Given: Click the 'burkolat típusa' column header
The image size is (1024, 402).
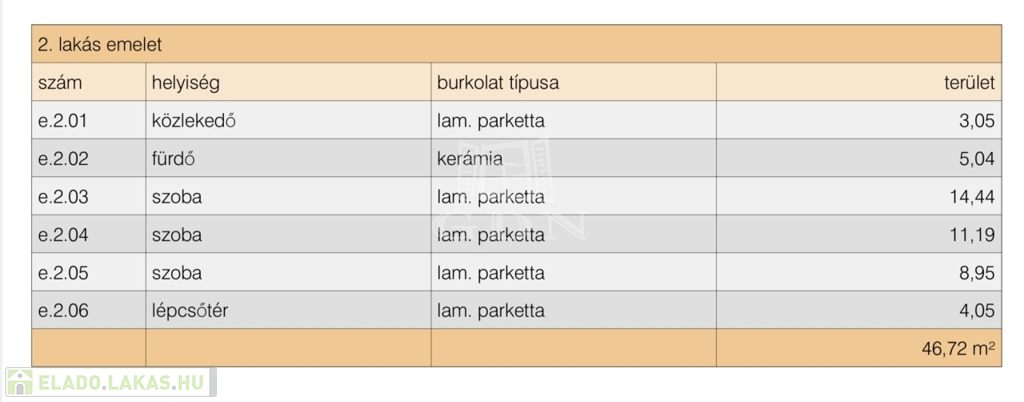Looking at the screenshot, I should [x=497, y=83].
